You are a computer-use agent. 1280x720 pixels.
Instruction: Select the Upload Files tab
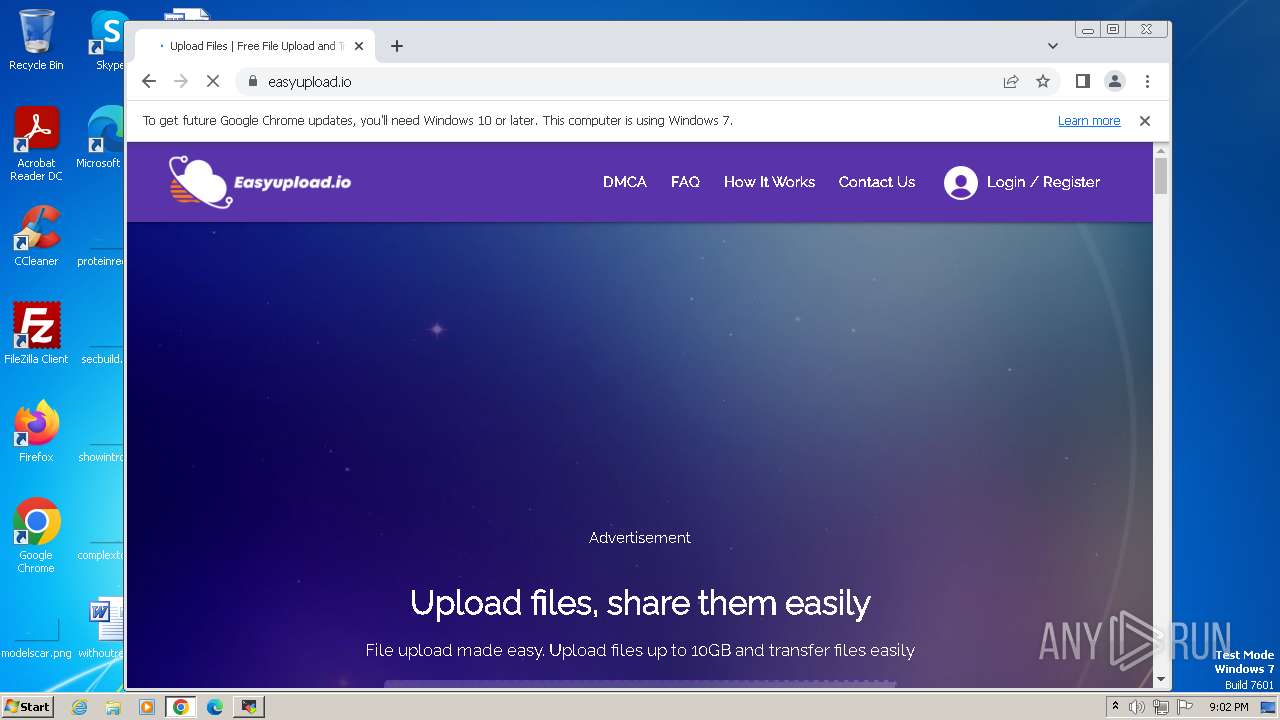254,46
